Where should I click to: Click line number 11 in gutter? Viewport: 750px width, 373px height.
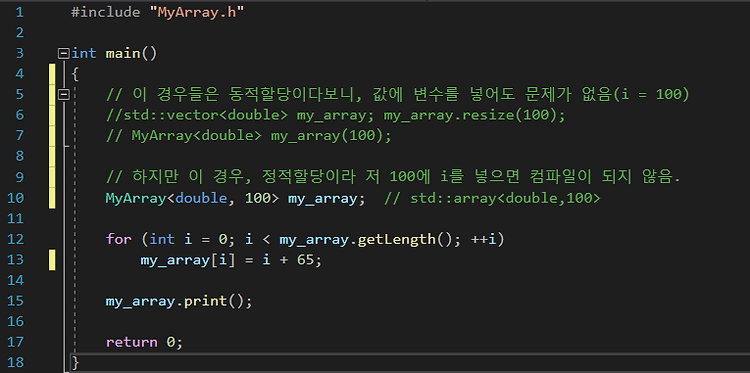(x=15, y=219)
